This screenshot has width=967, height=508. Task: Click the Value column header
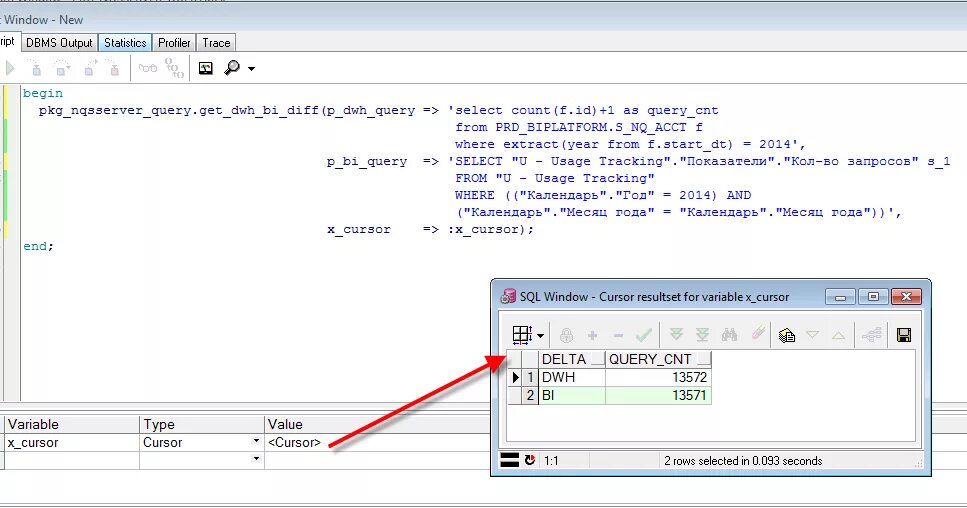[376, 424]
